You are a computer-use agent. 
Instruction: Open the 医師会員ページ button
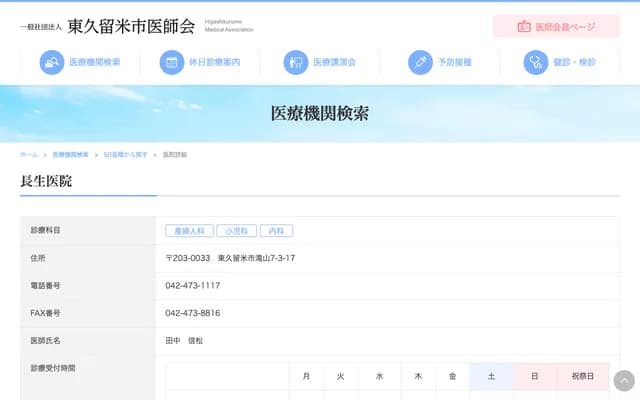point(556,27)
